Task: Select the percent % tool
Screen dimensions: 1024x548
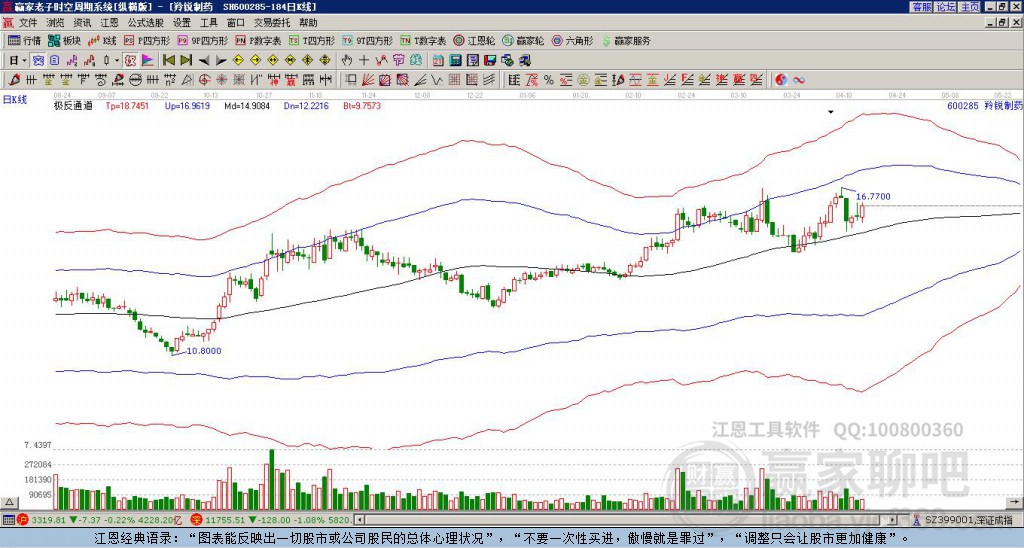Action: [x=548, y=80]
